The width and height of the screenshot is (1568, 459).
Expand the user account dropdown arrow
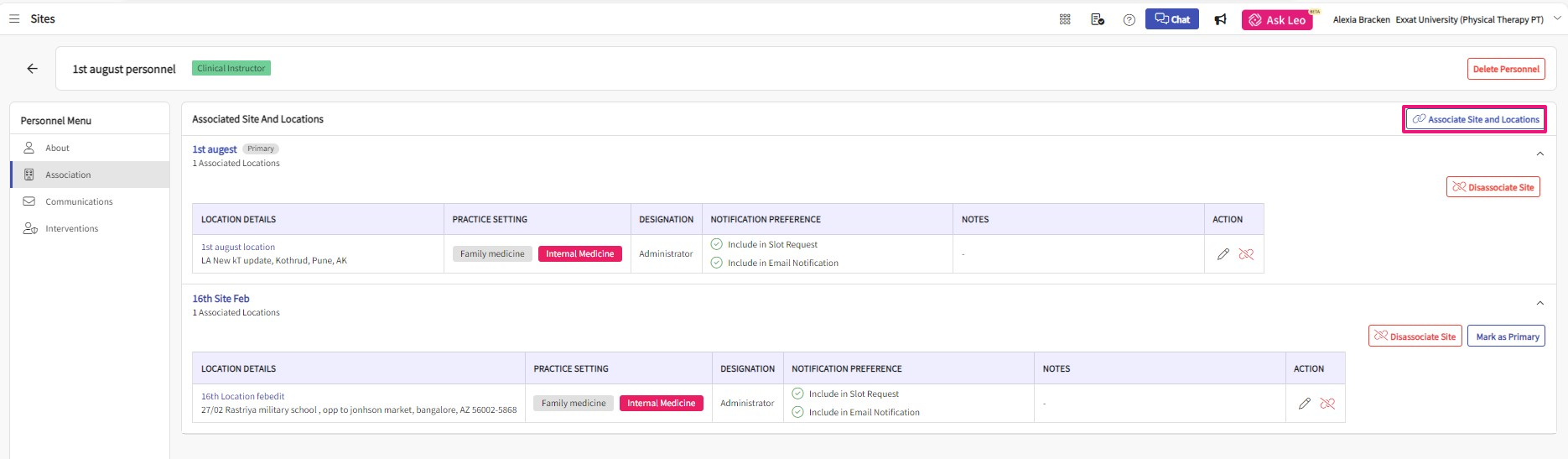coord(1557,18)
